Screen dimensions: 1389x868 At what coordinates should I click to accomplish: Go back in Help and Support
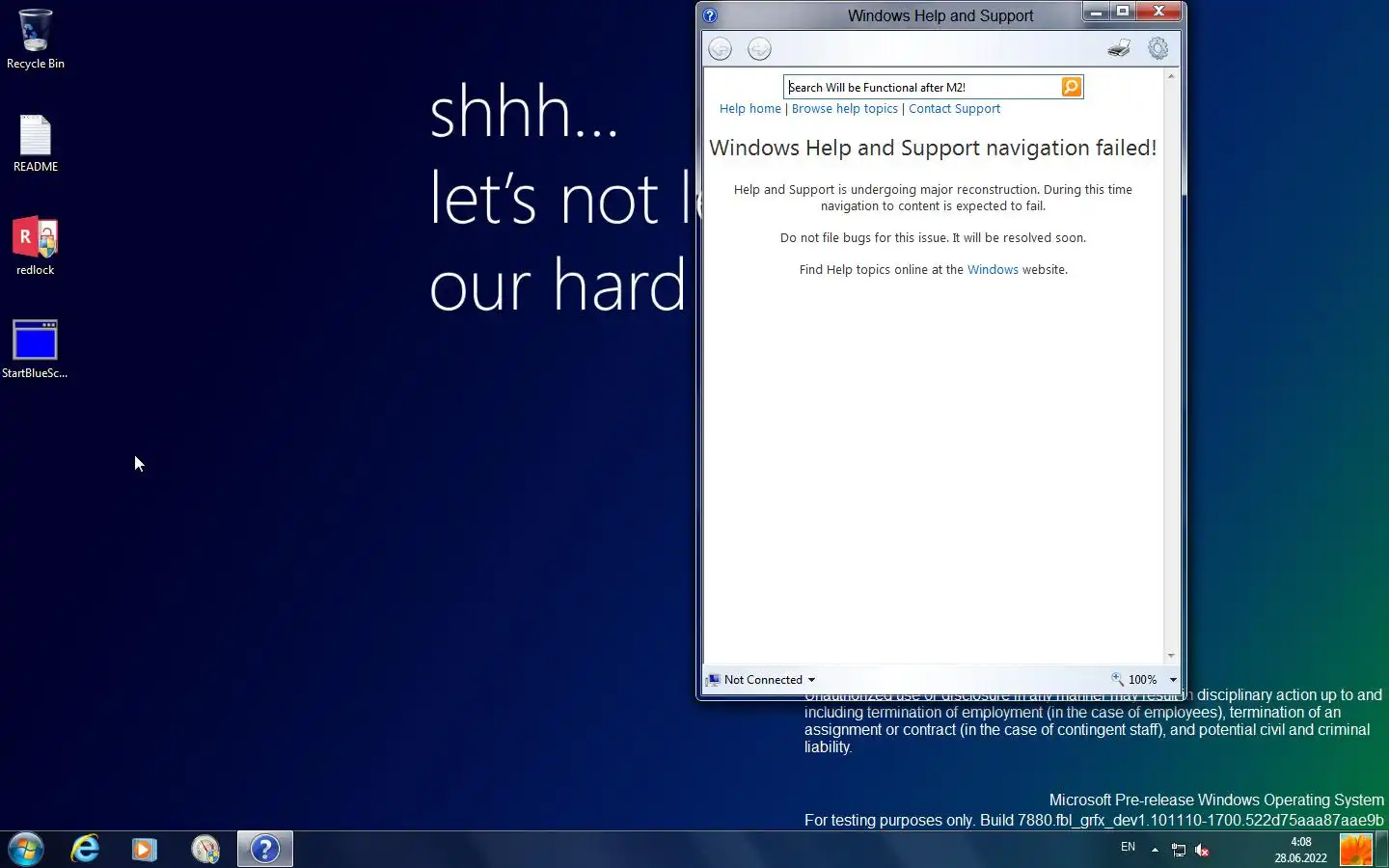pos(720,48)
